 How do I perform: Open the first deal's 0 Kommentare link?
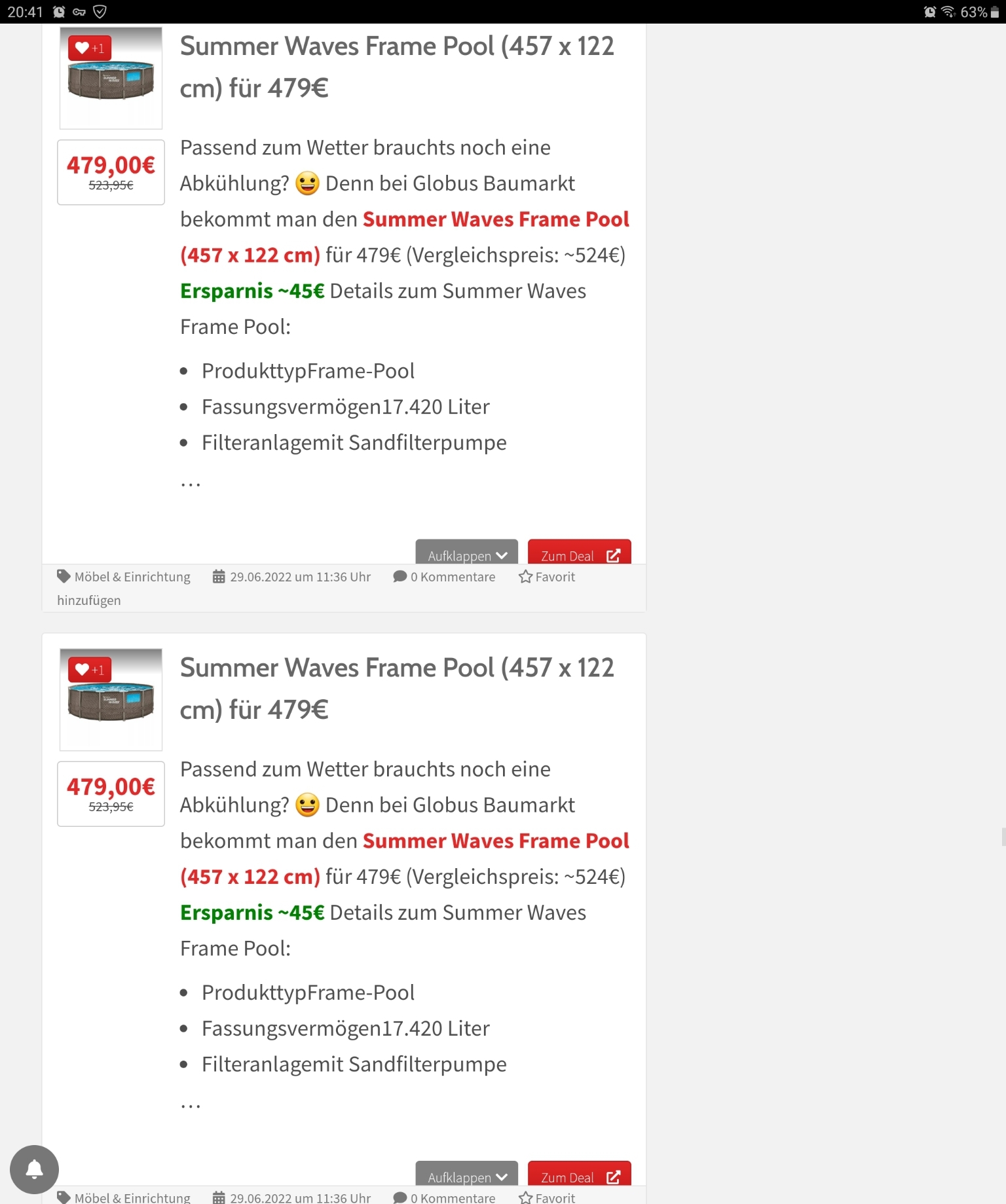click(x=453, y=577)
